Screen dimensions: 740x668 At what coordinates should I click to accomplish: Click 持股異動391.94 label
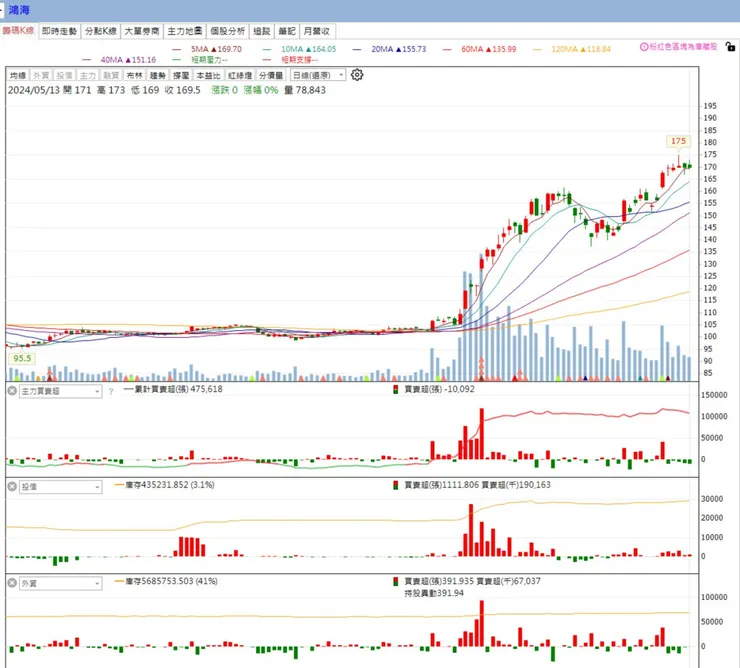[x=434, y=593]
